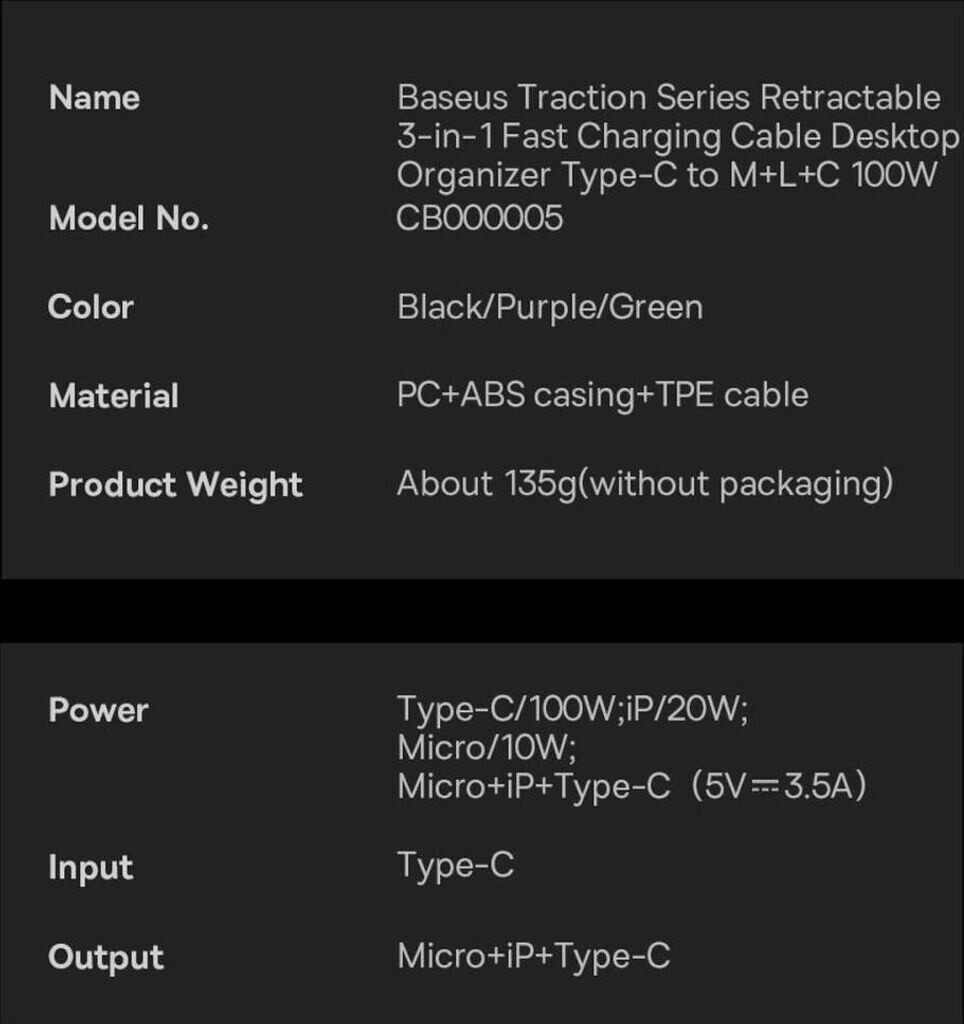Select the Type-C value beside Input
The width and height of the screenshot is (964, 1024).
455,865
